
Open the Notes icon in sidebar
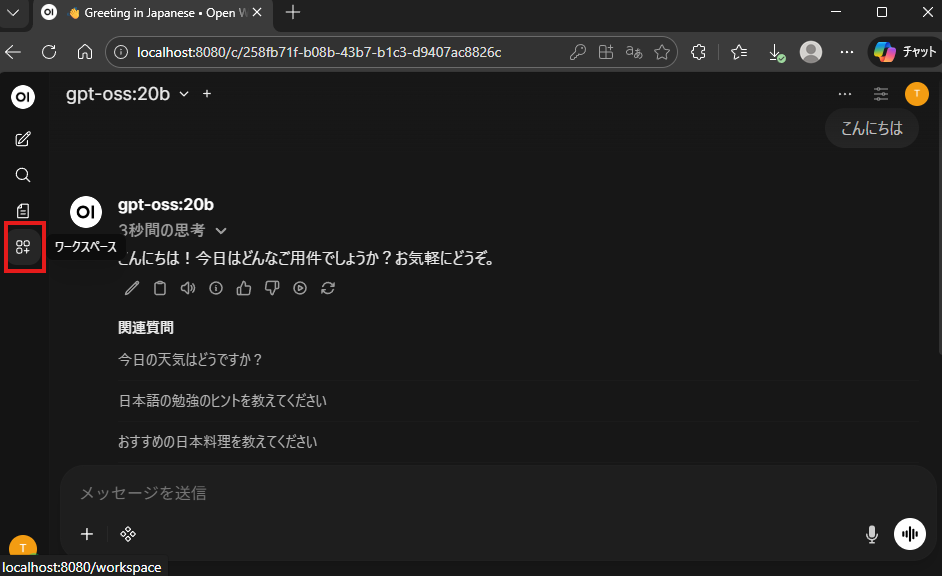tap(23, 211)
